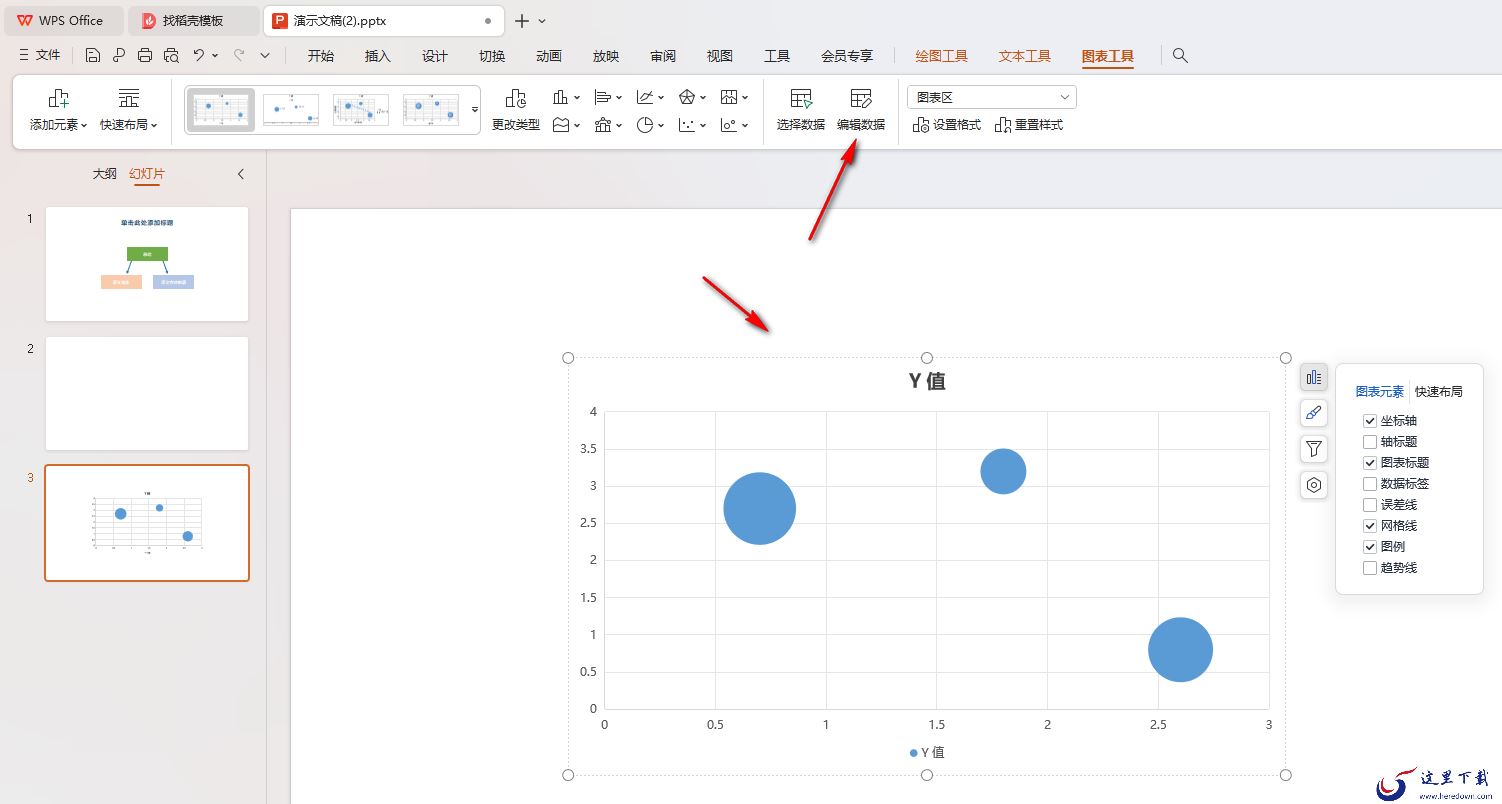This screenshot has height=804, width=1502.
Task: Switch to the 插入 ribbon tab
Action: [378, 56]
